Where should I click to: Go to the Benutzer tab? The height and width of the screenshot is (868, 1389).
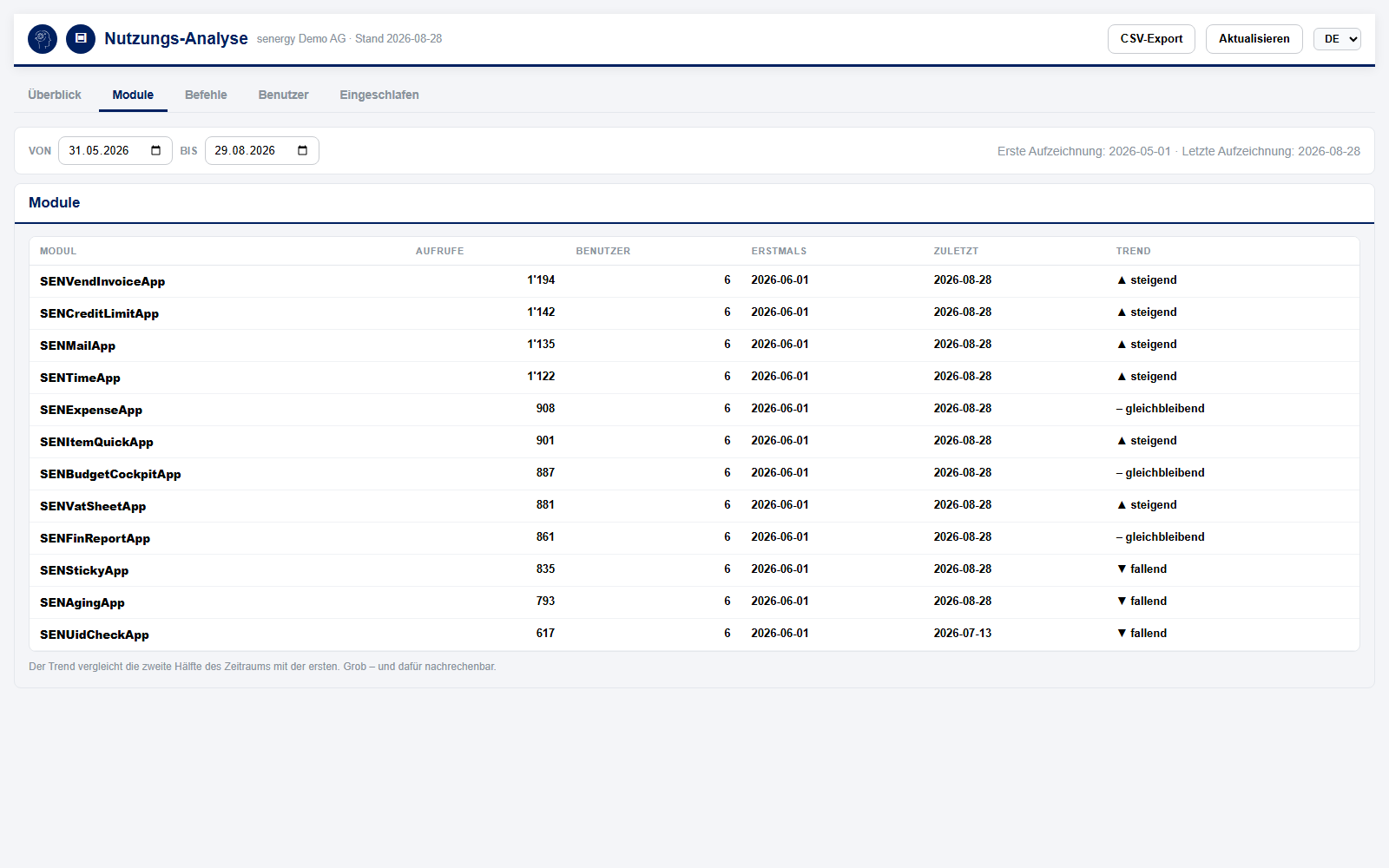[x=284, y=95]
